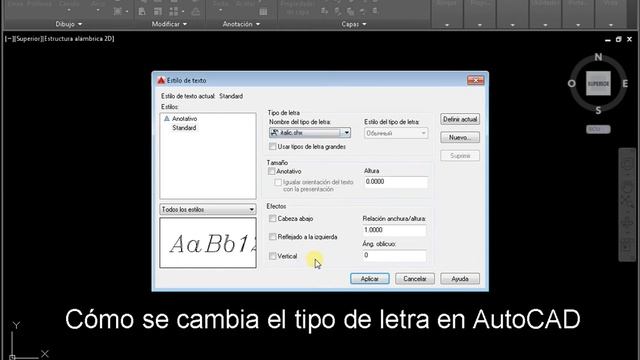
Task: Select the Standard text style in list
Action: click(184, 128)
